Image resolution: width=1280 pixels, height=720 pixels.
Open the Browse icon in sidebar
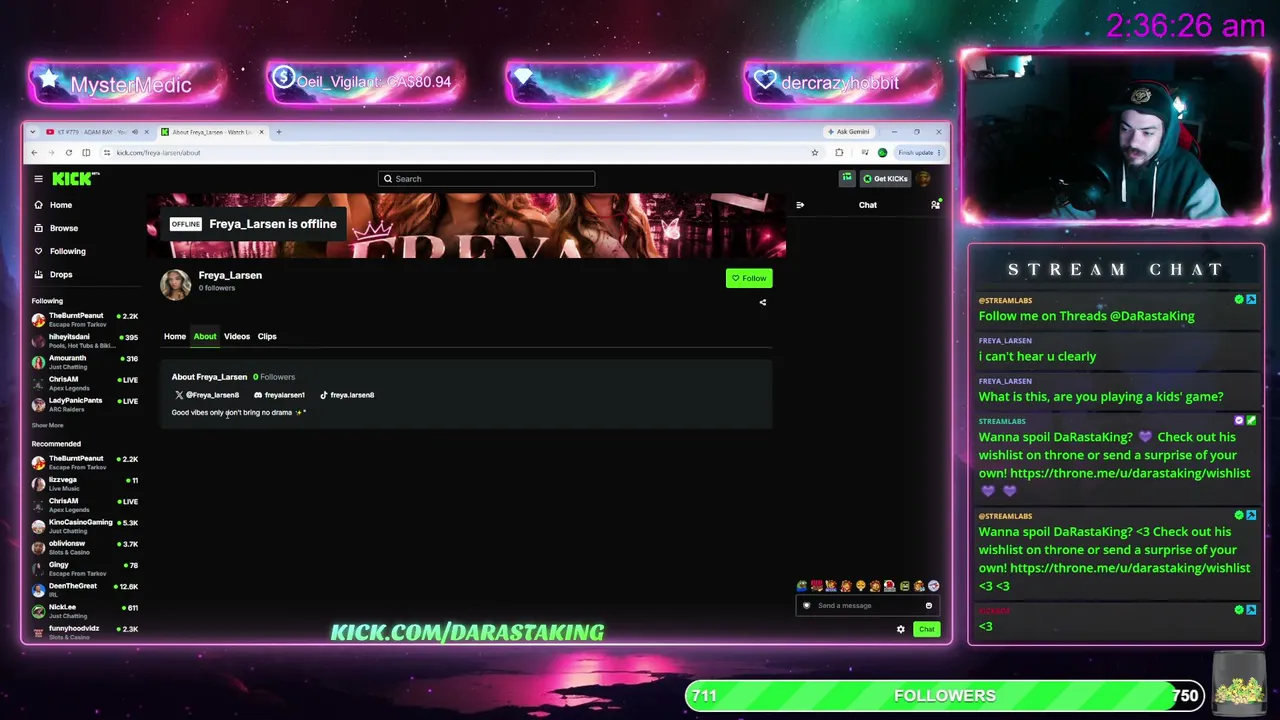pyautogui.click(x=38, y=228)
